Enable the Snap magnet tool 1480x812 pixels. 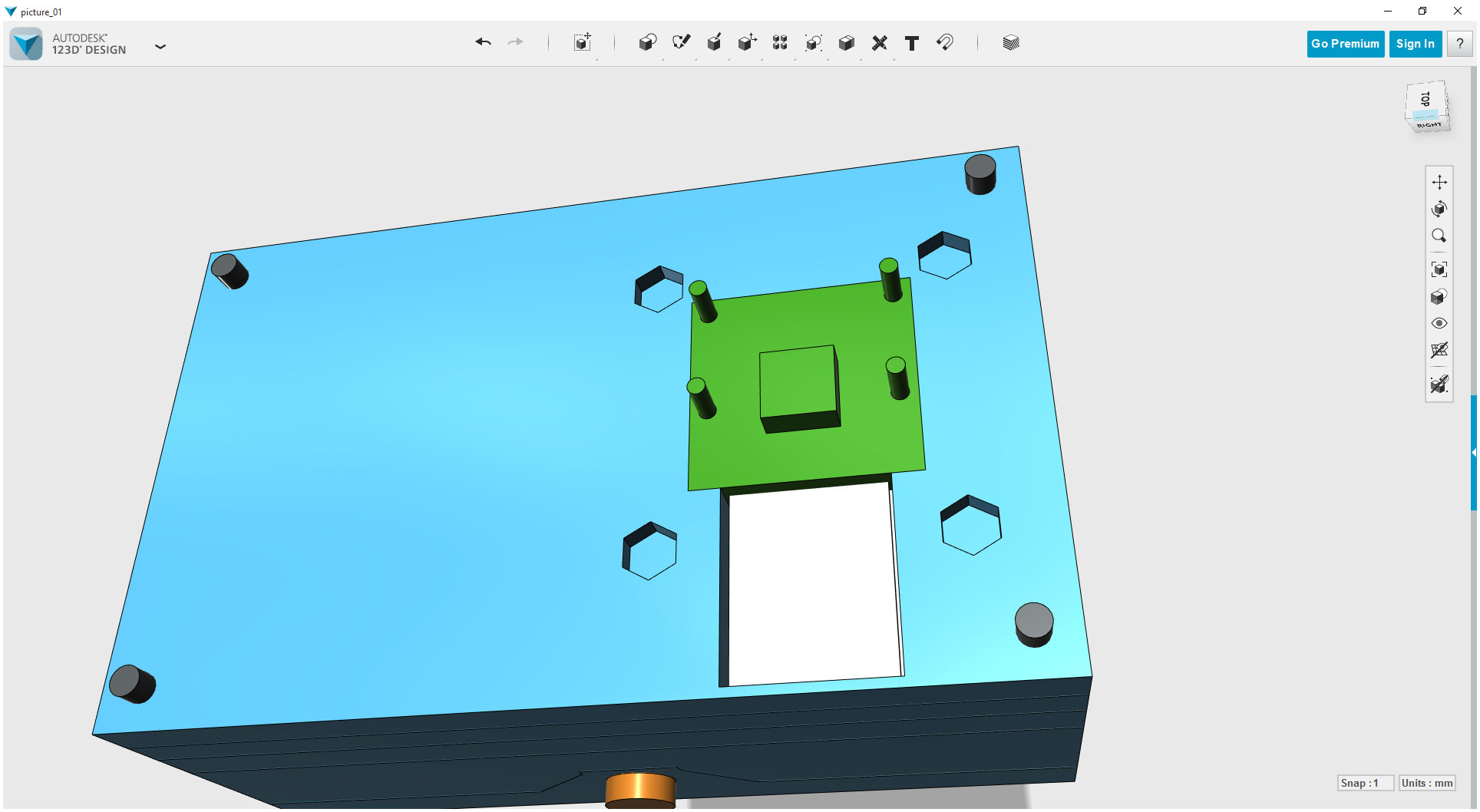point(945,43)
